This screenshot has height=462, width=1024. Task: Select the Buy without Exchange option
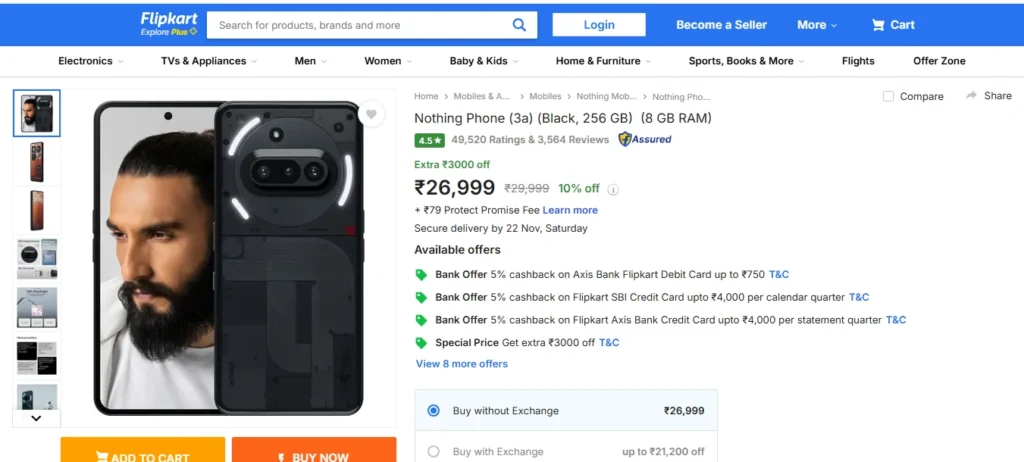pyautogui.click(x=433, y=410)
